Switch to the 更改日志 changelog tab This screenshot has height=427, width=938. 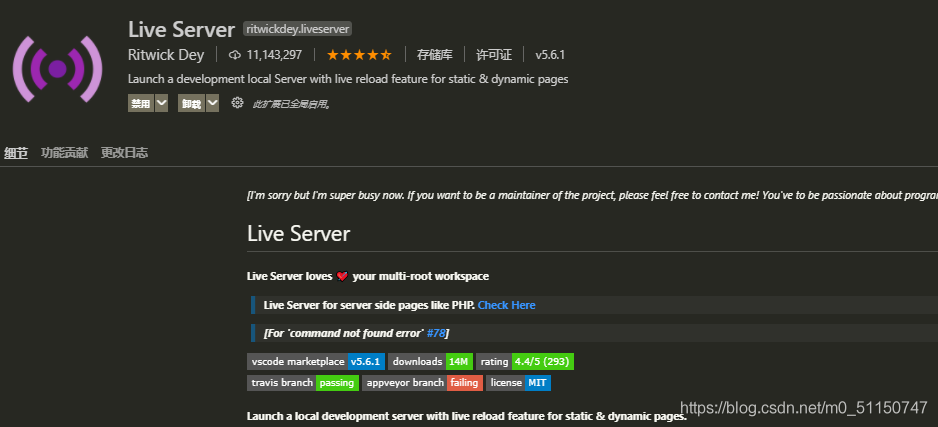pyautogui.click(x=124, y=152)
